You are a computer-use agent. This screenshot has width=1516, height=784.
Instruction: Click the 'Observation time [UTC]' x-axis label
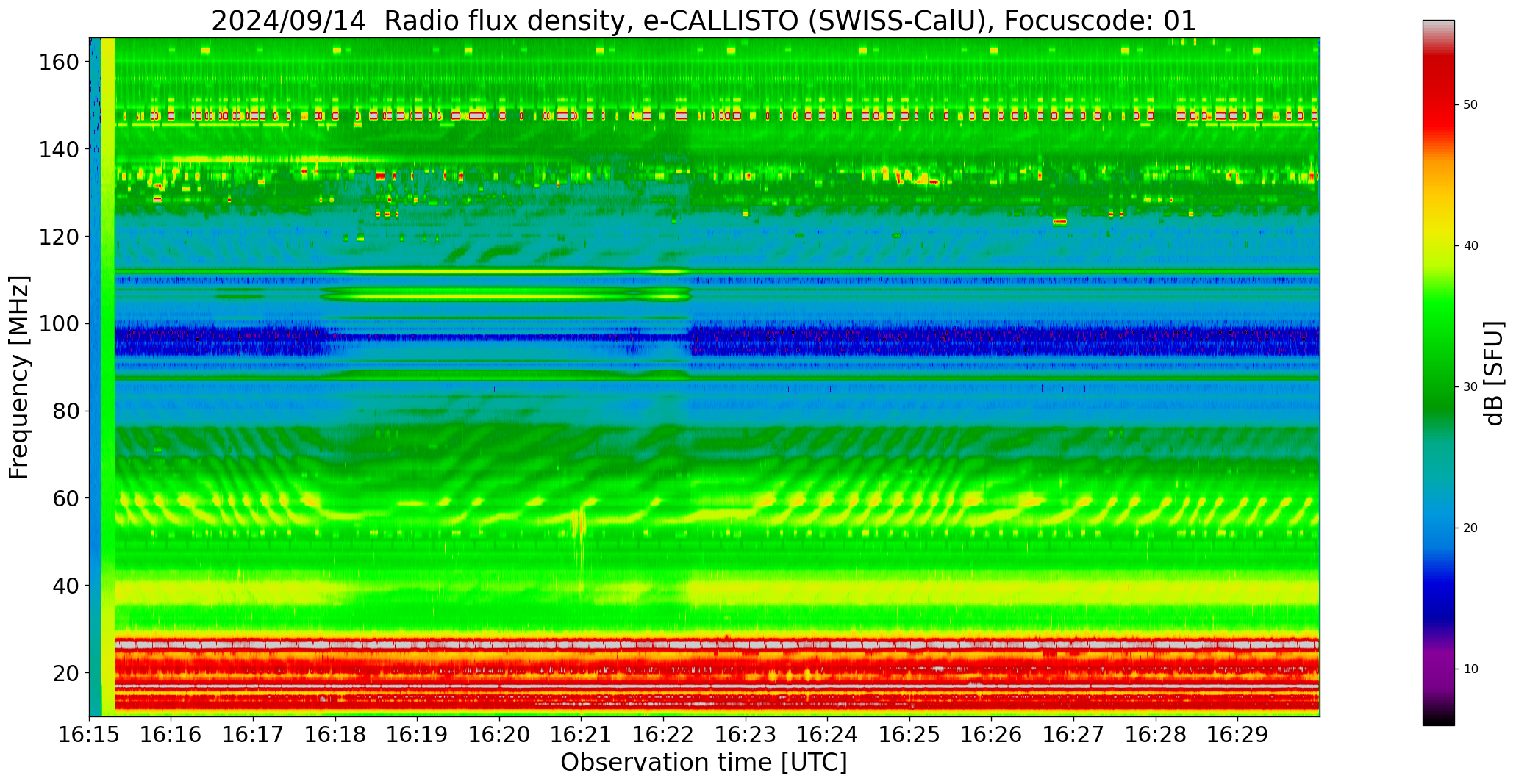[704, 762]
